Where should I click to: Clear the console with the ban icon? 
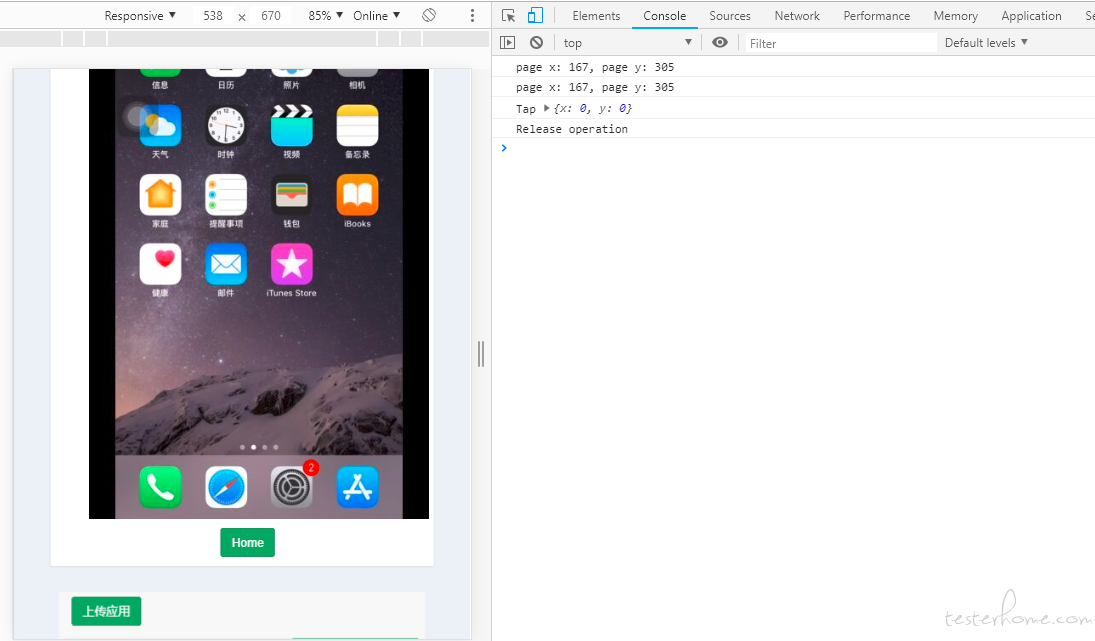tap(536, 43)
